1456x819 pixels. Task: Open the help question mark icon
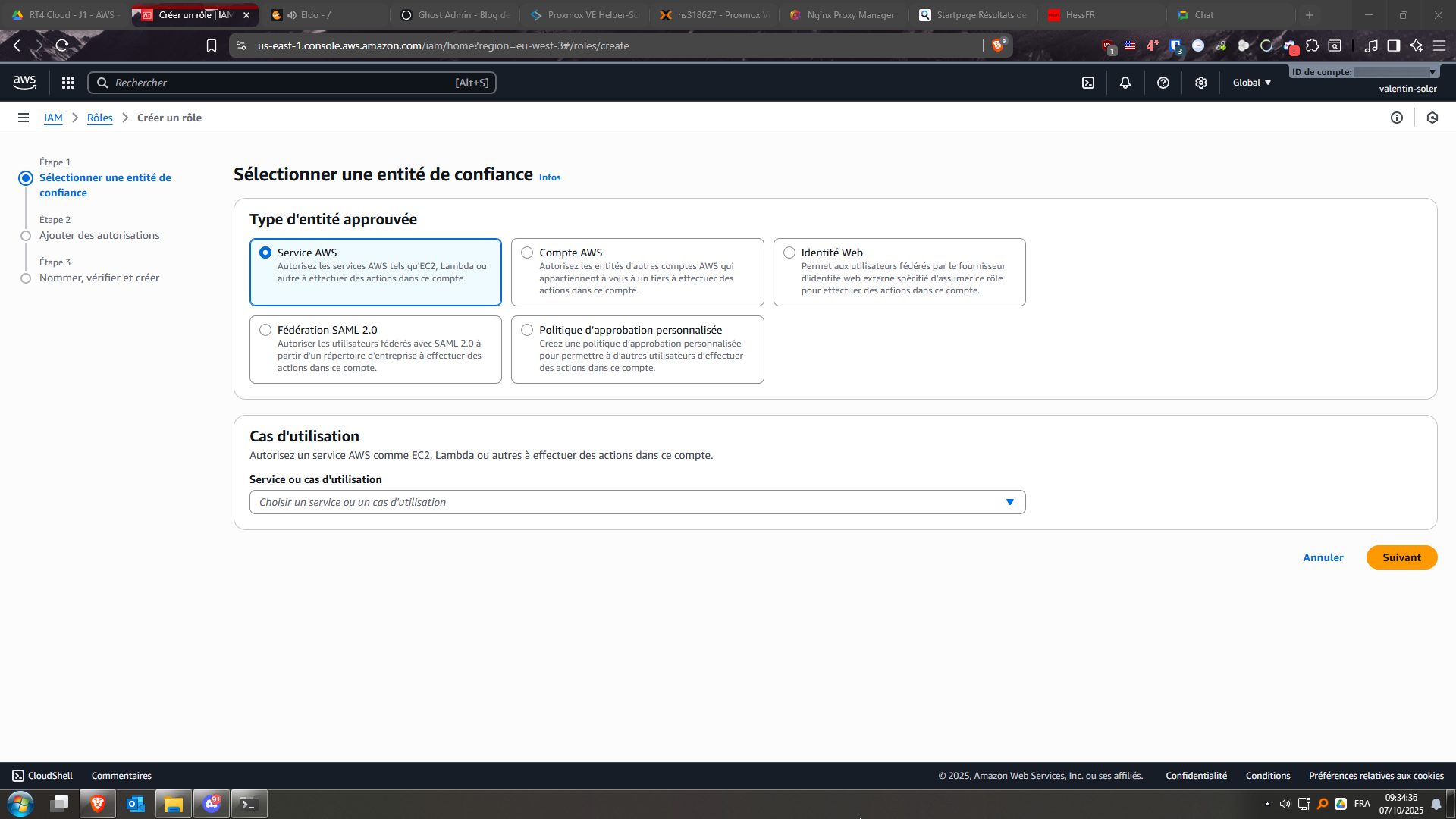(x=1163, y=83)
